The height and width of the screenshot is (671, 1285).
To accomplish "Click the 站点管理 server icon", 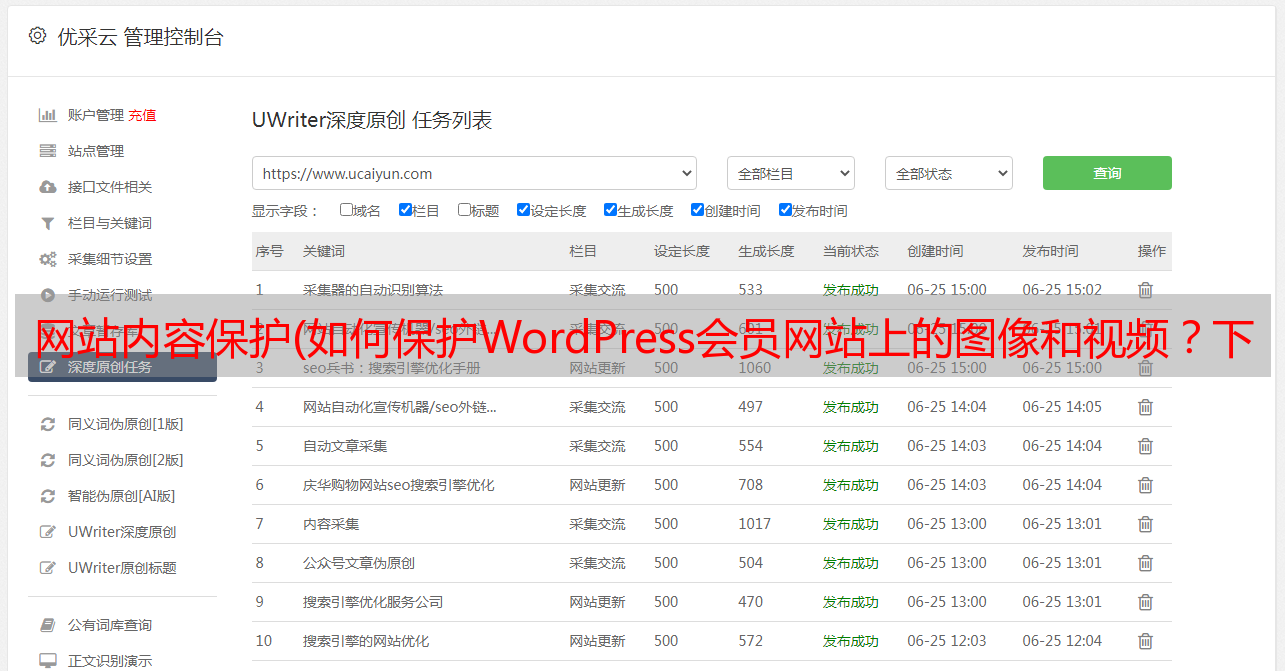I will pos(47,151).
